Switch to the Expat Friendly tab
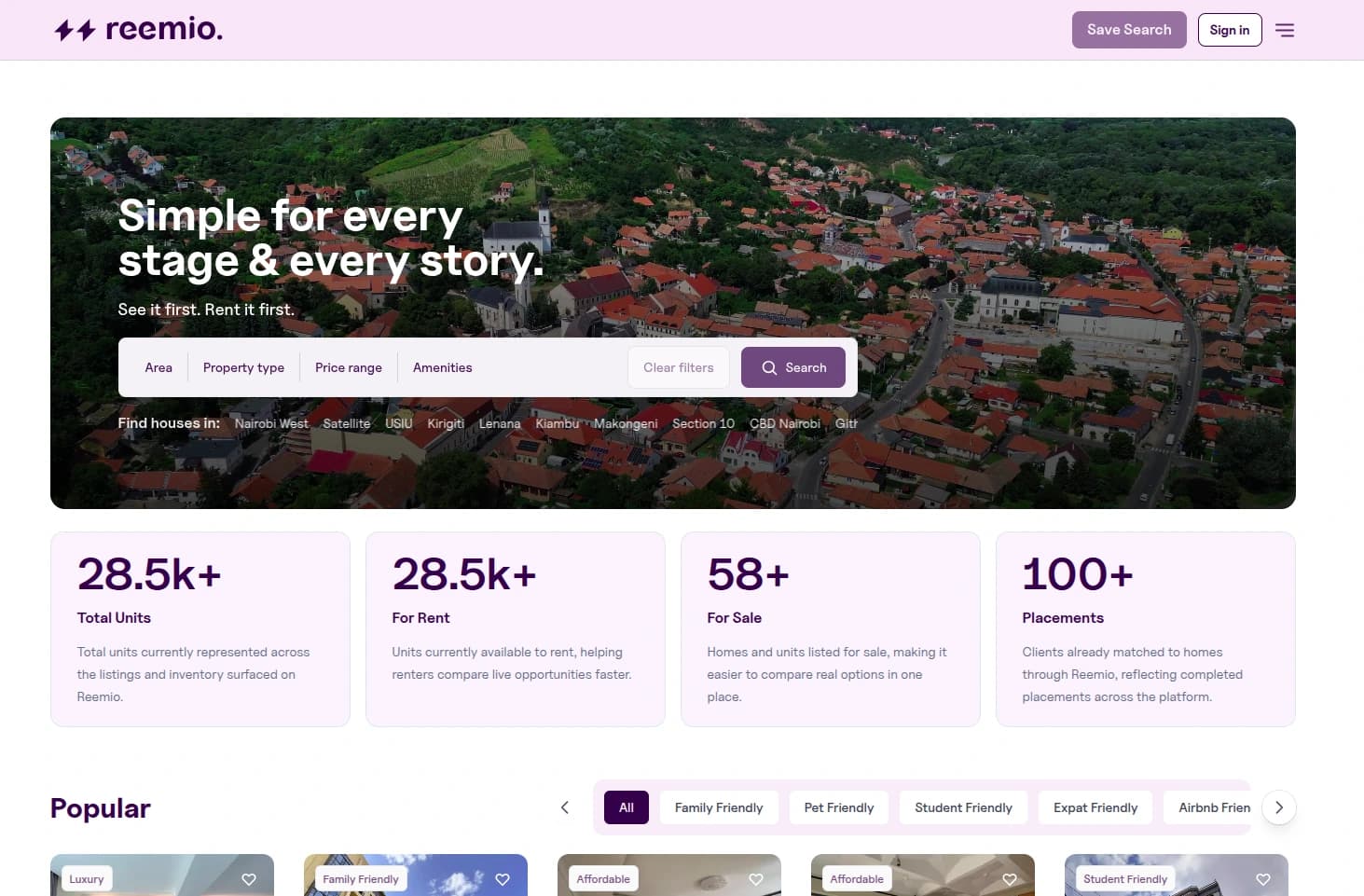This screenshot has height=896, width=1364. (x=1095, y=807)
